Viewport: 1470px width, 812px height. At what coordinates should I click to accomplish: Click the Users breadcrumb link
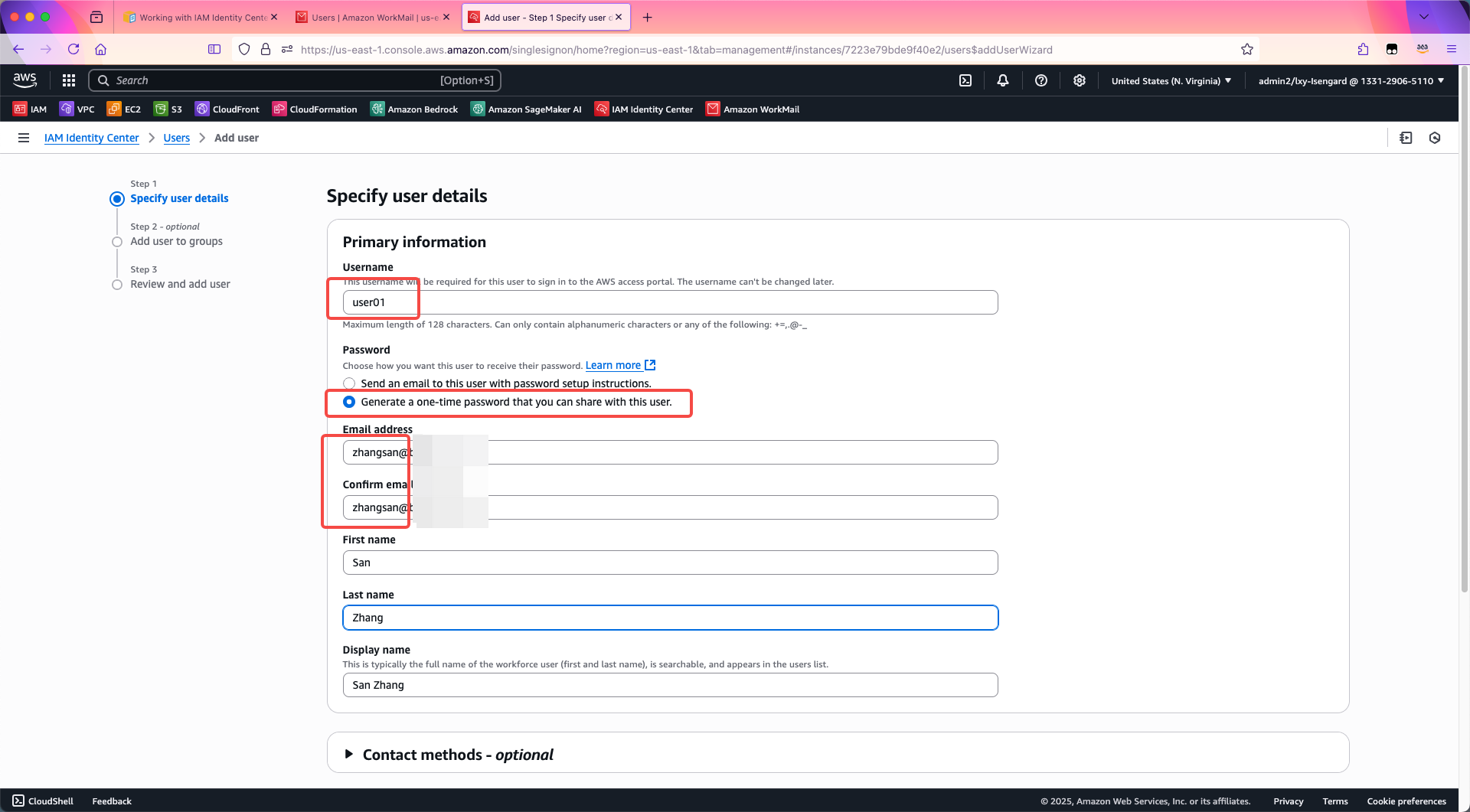pos(176,138)
